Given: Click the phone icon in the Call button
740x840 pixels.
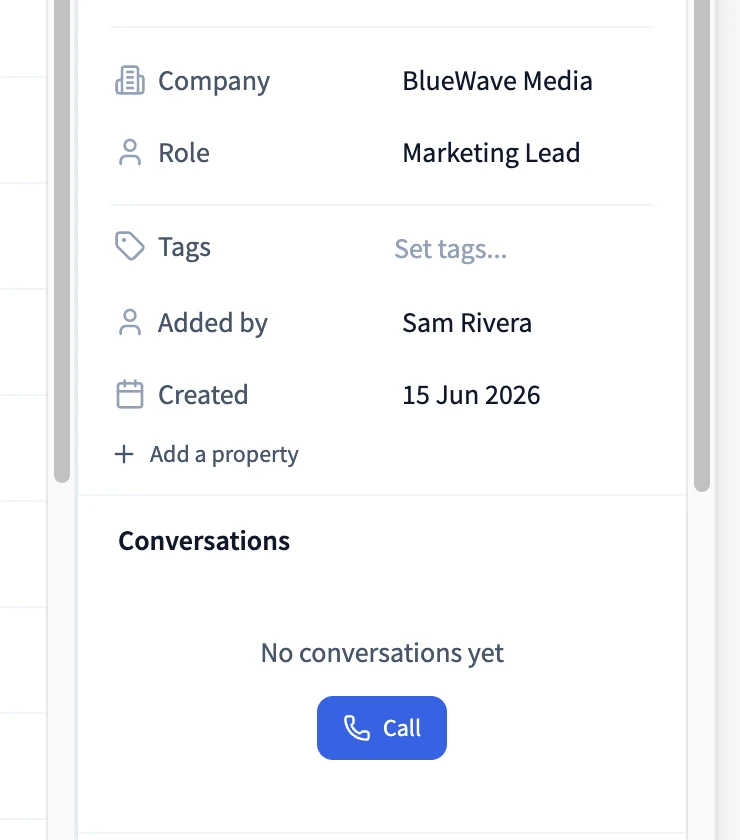Looking at the screenshot, I should pyautogui.click(x=357, y=728).
